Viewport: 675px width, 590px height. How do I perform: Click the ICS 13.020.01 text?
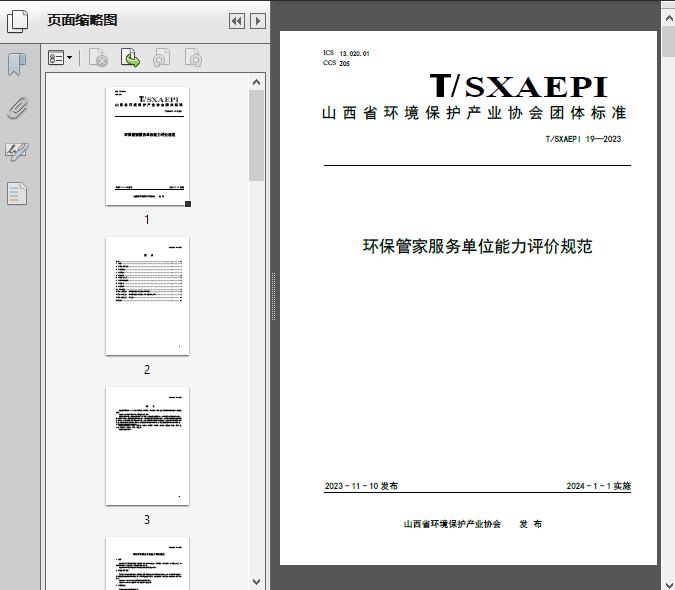[346, 53]
